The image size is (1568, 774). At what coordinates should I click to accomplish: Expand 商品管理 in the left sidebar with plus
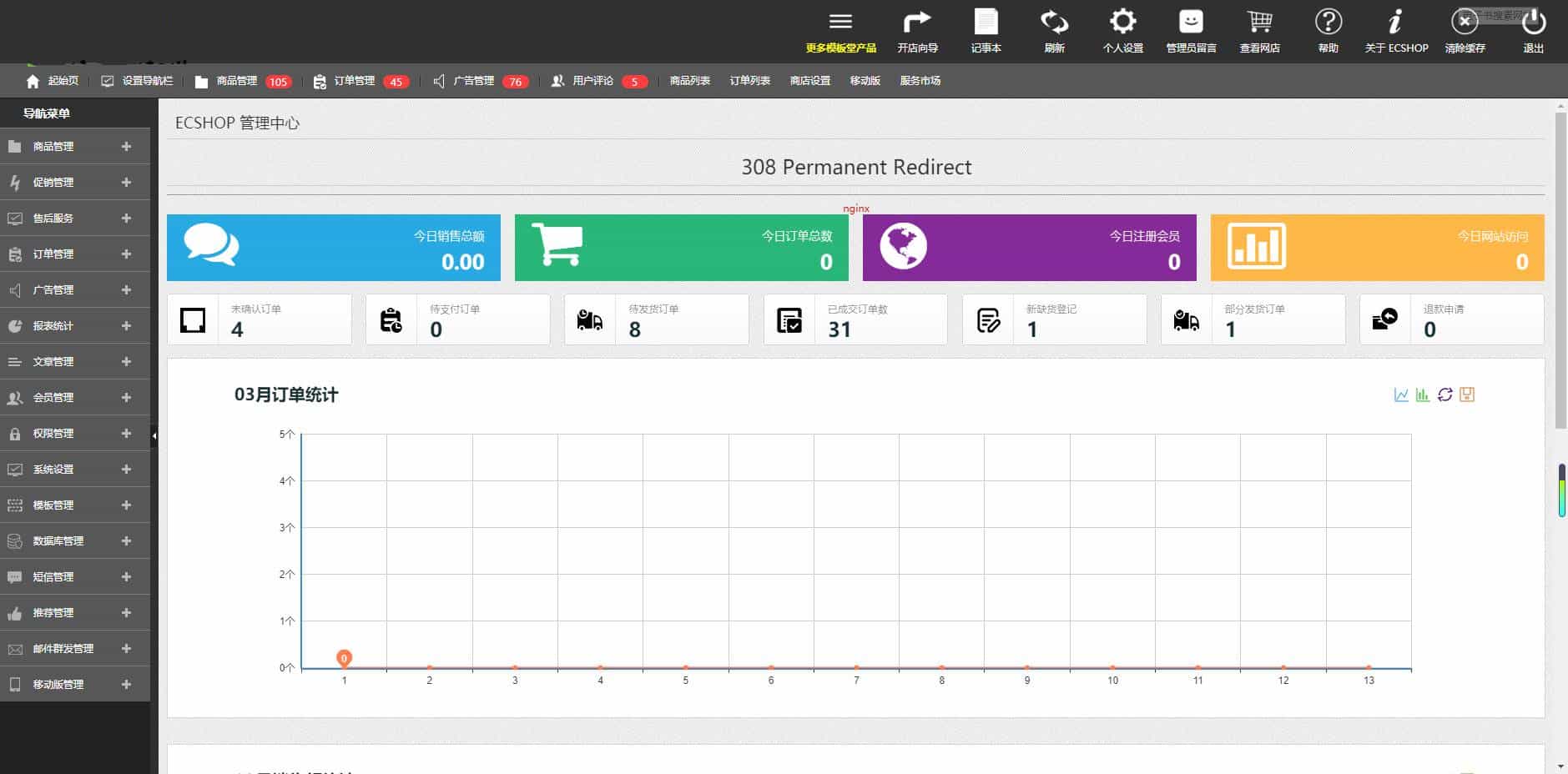point(126,147)
